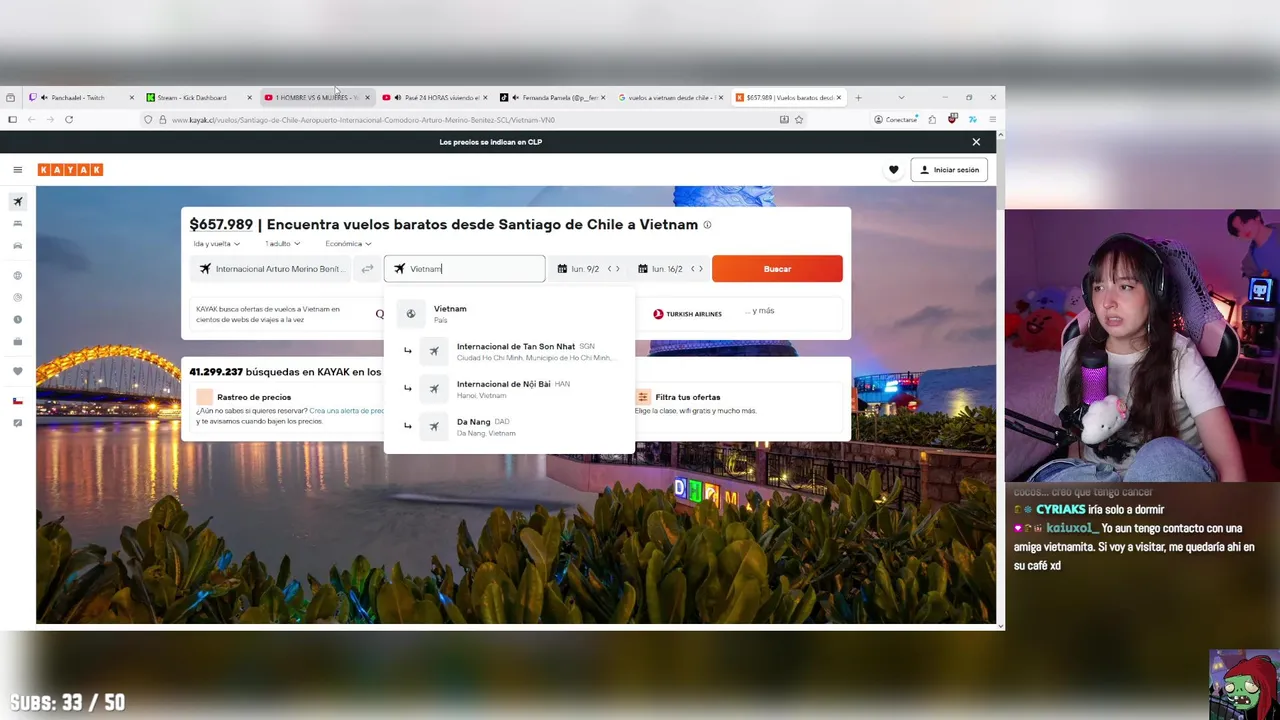Click the Iniciar sesión button
The height and width of the screenshot is (720, 1280).
[950, 170]
